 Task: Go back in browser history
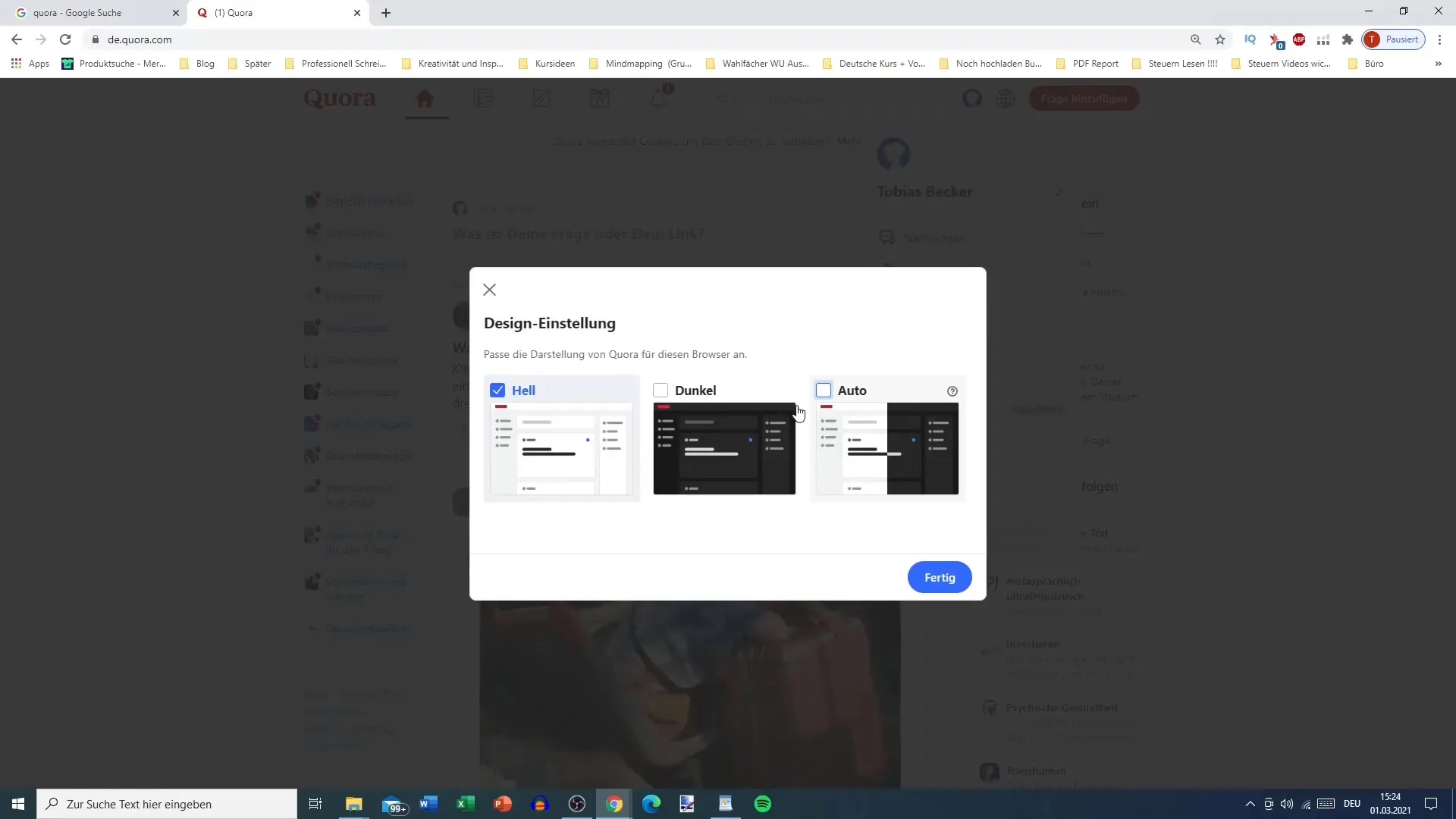coord(17,39)
